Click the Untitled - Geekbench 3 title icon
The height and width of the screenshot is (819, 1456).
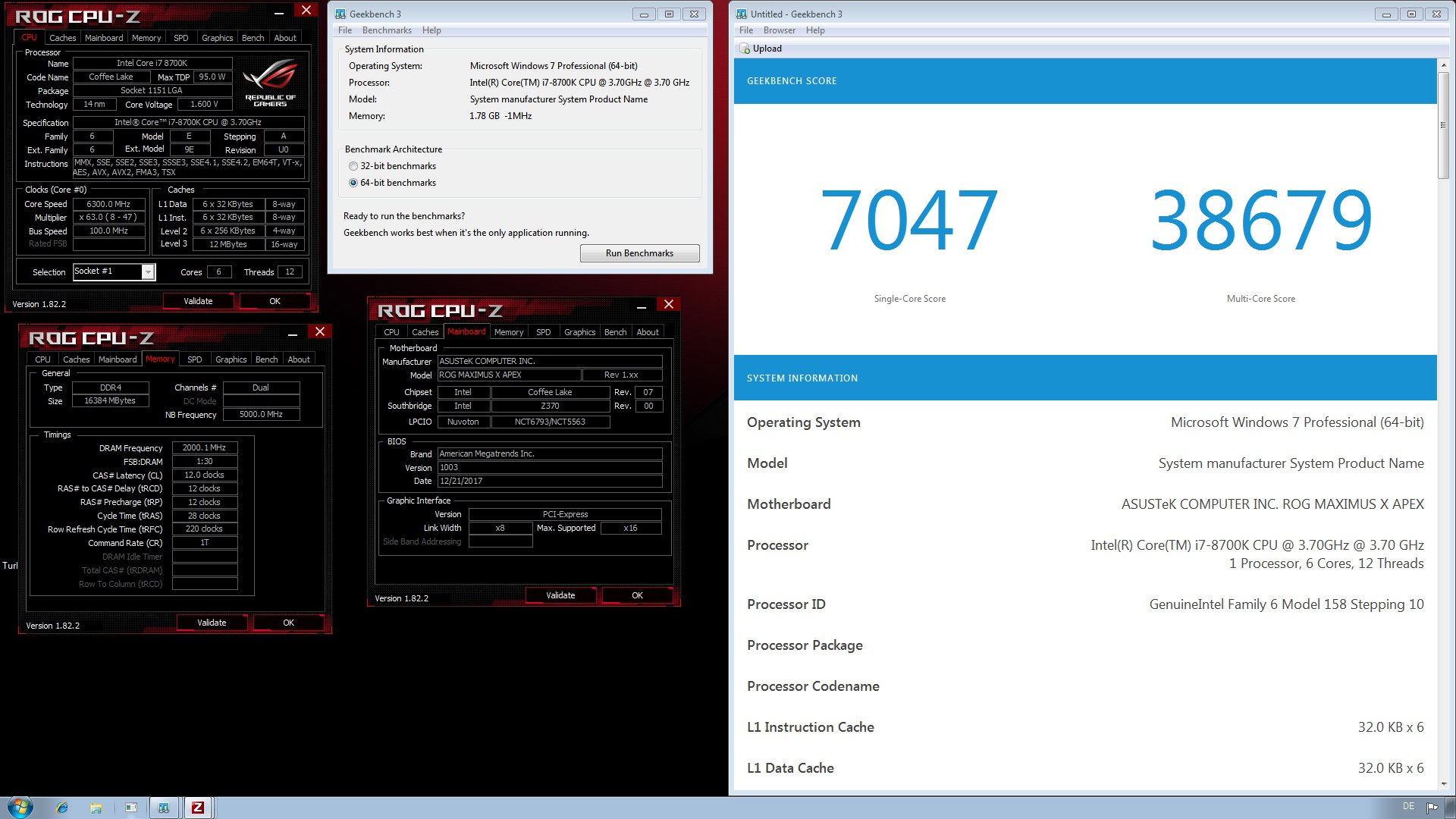pos(742,14)
